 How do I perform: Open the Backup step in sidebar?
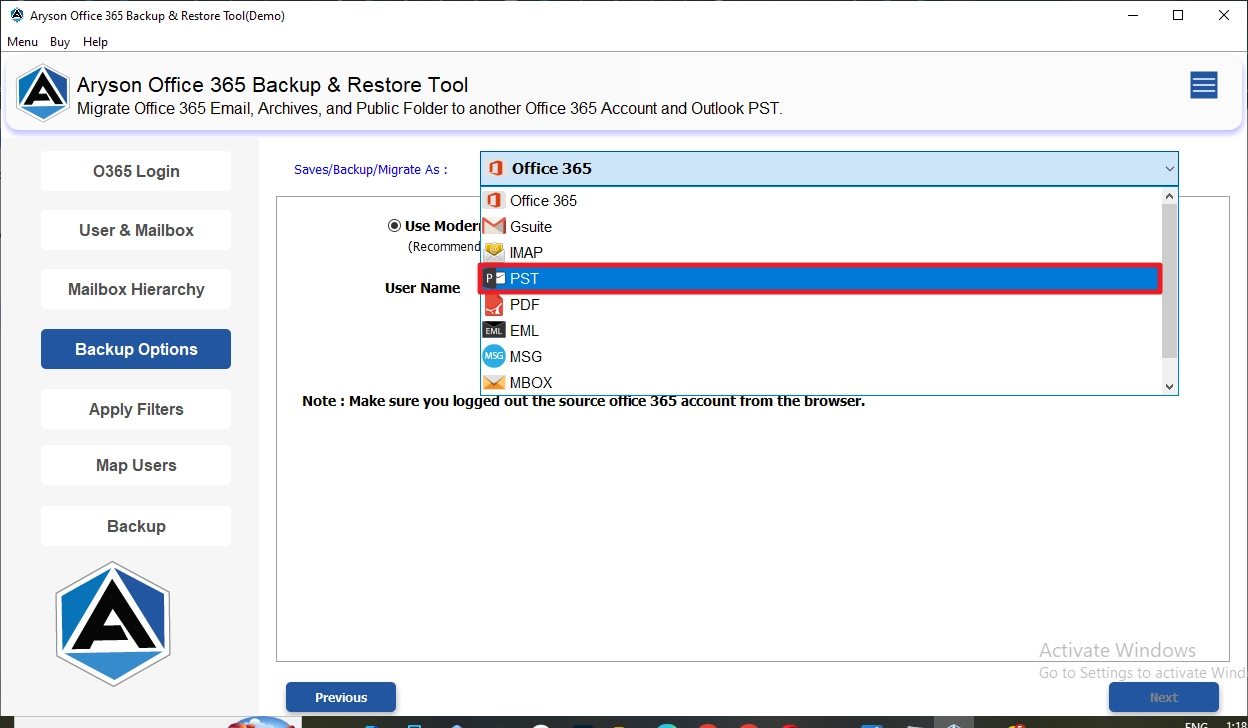136,526
